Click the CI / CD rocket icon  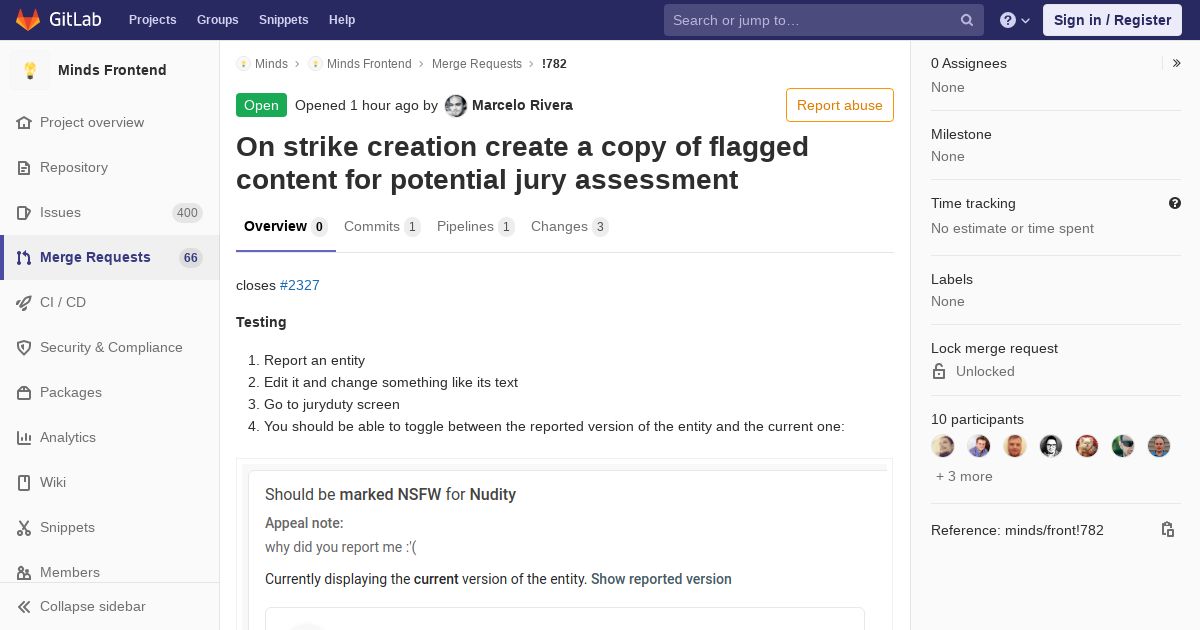(x=24, y=302)
